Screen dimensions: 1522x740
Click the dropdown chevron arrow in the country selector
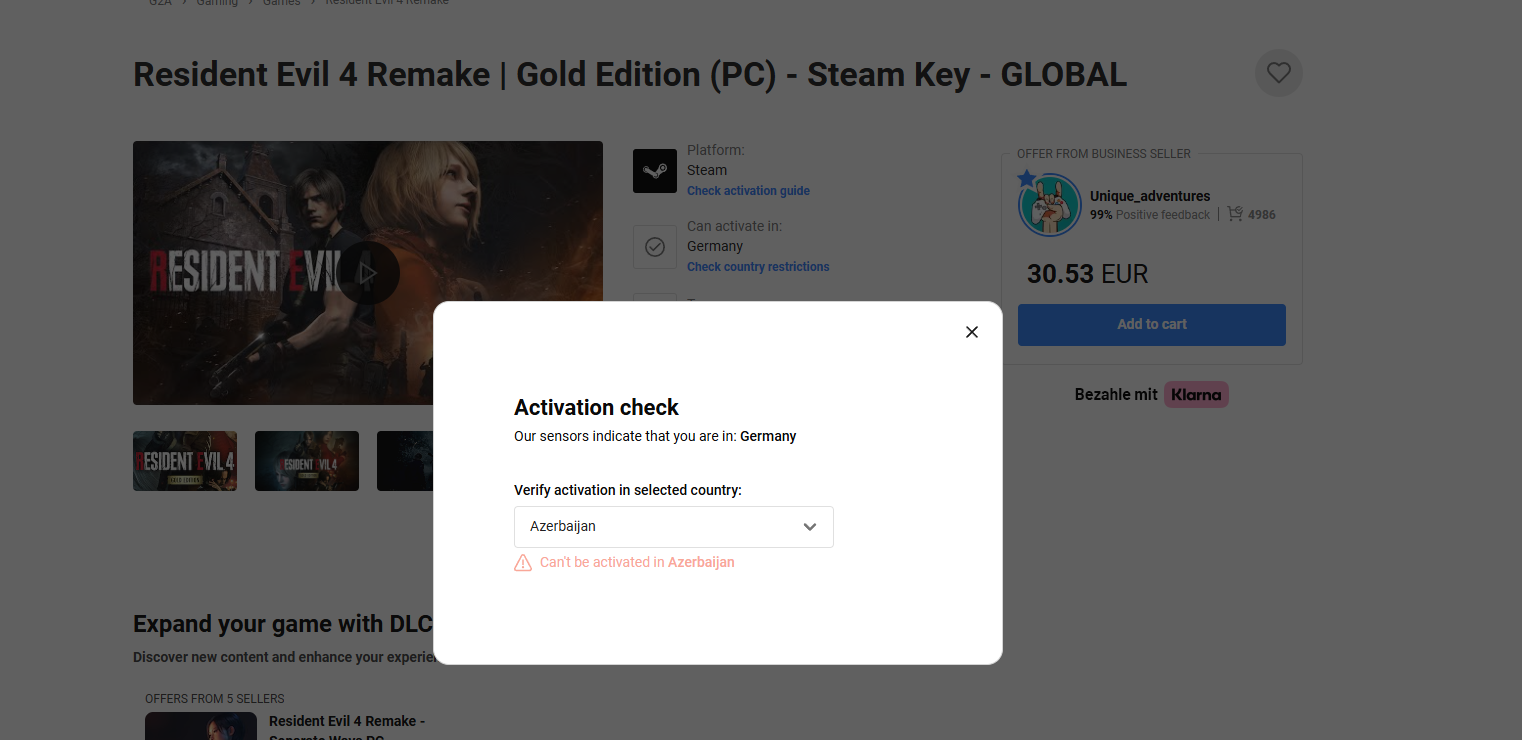tap(810, 527)
